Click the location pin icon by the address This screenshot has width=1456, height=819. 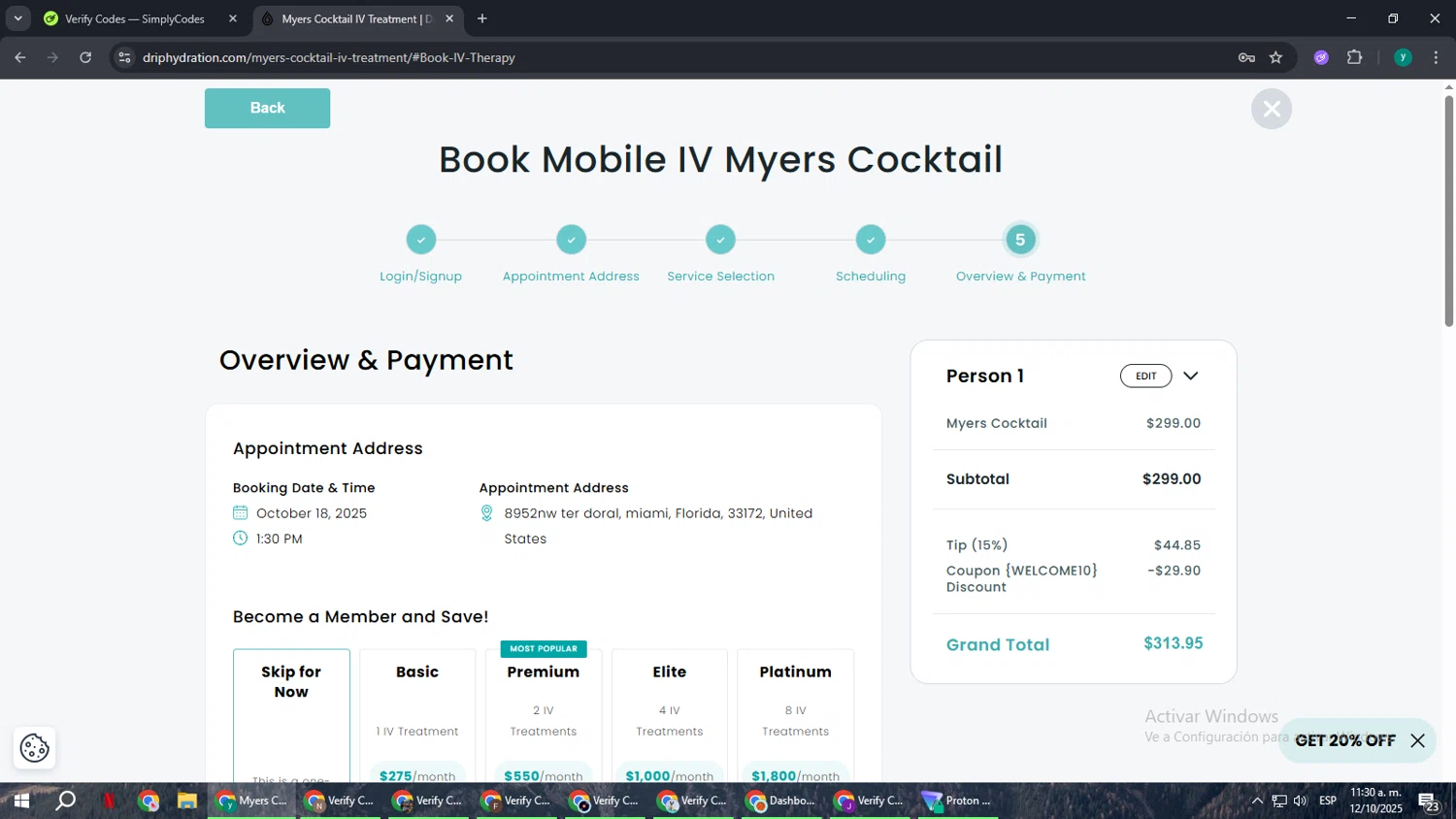pos(487,513)
